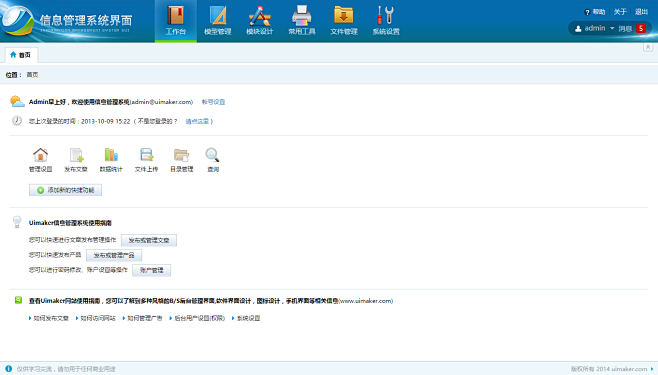Click the 帐号设置 account settings link
The width and height of the screenshot is (658, 375).
tap(213, 102)
